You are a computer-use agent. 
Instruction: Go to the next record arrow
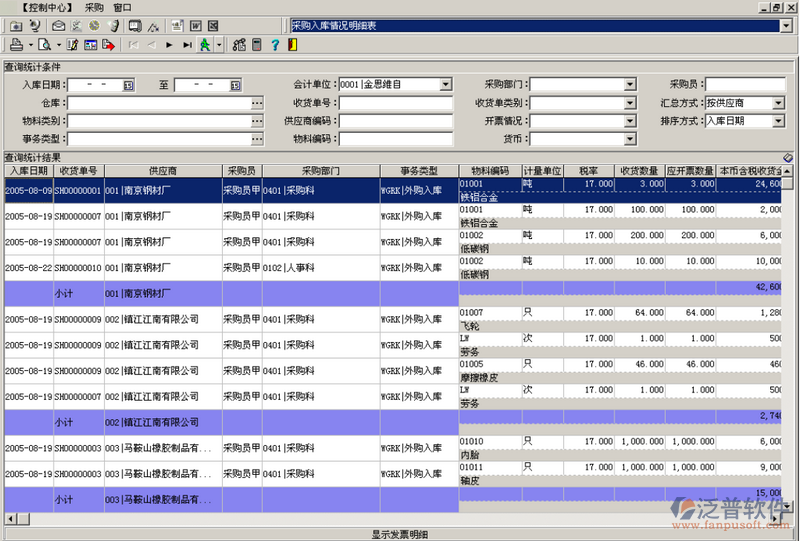[169, 45]
